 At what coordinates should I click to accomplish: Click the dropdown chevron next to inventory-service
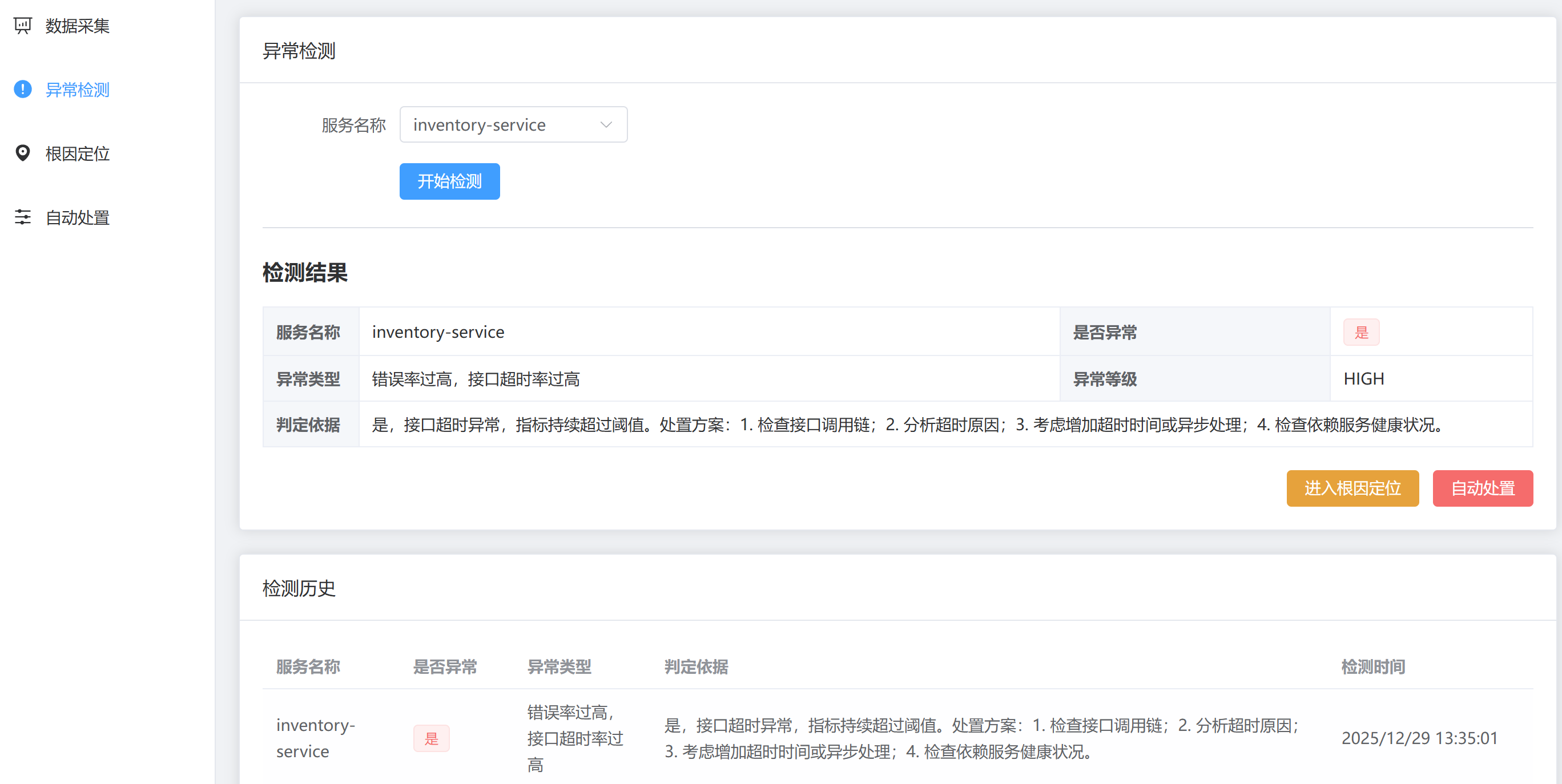pos(605,124)
